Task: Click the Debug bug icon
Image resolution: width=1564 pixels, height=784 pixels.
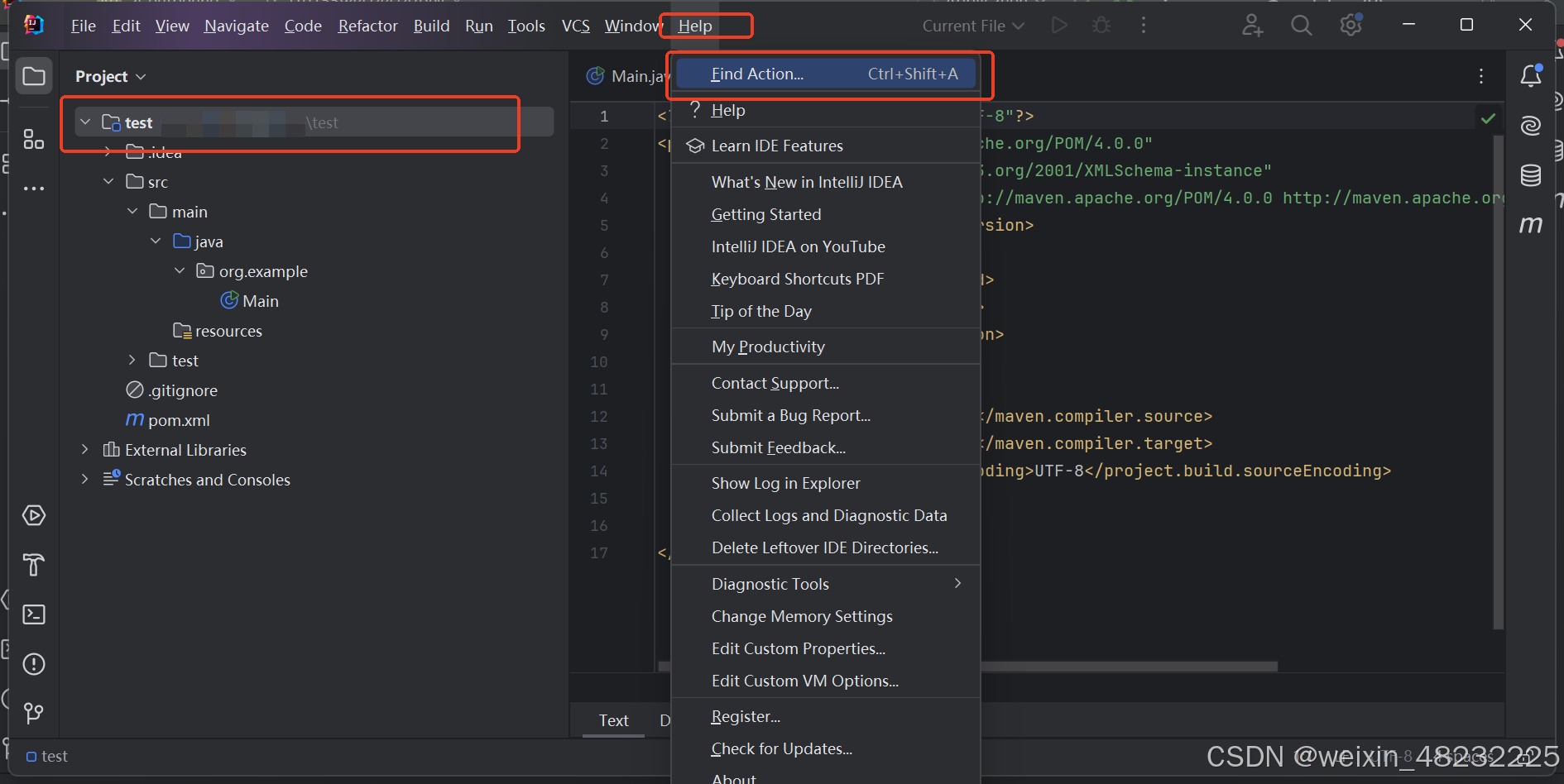Action: (x=1101, y=26)
